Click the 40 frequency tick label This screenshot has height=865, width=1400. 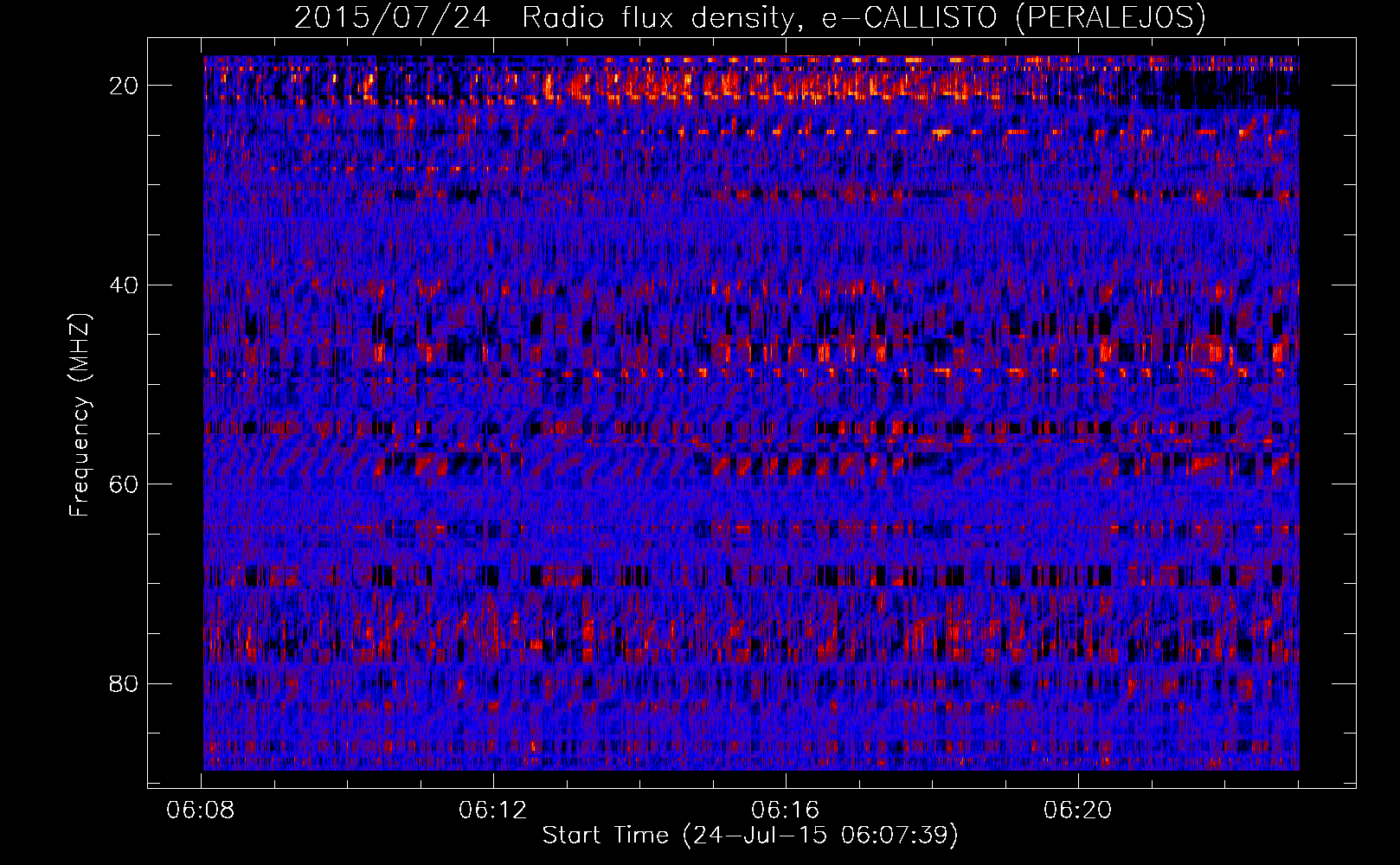pyautogui.click(x=125, y=285)
